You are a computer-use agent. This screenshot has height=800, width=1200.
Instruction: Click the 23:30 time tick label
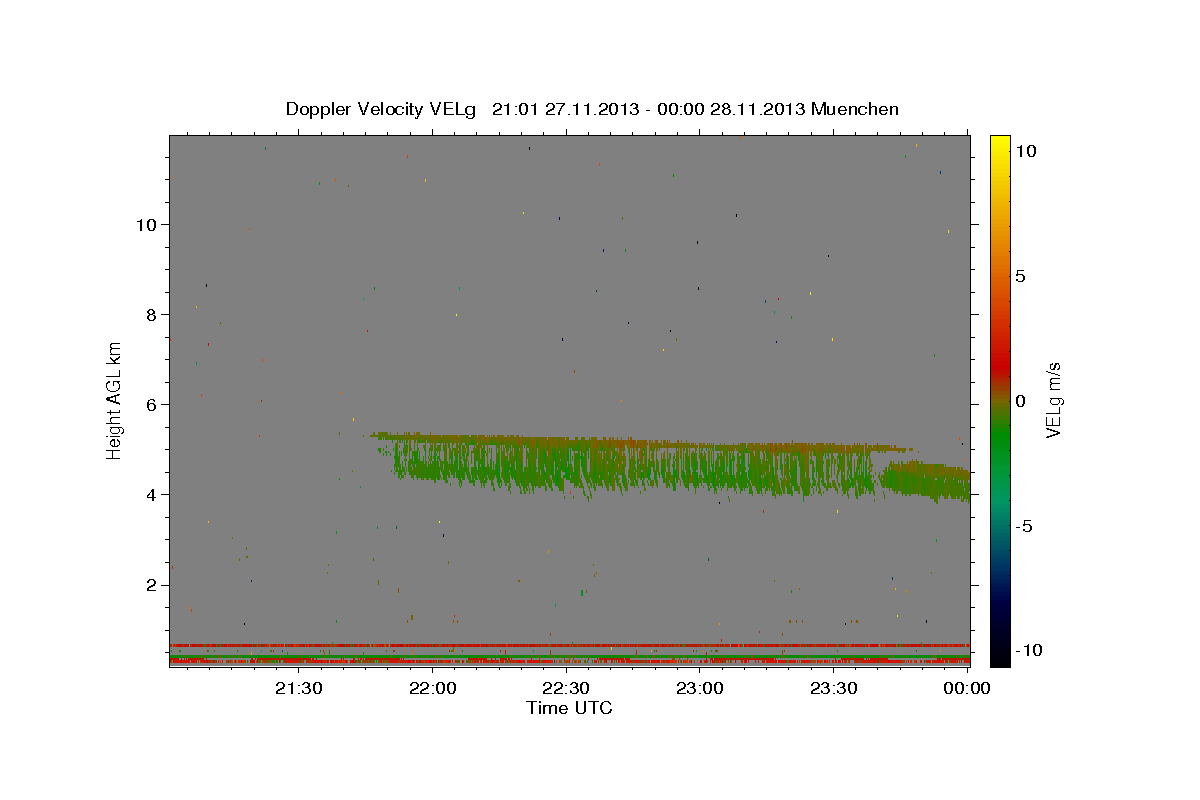(x=833, y=688)
